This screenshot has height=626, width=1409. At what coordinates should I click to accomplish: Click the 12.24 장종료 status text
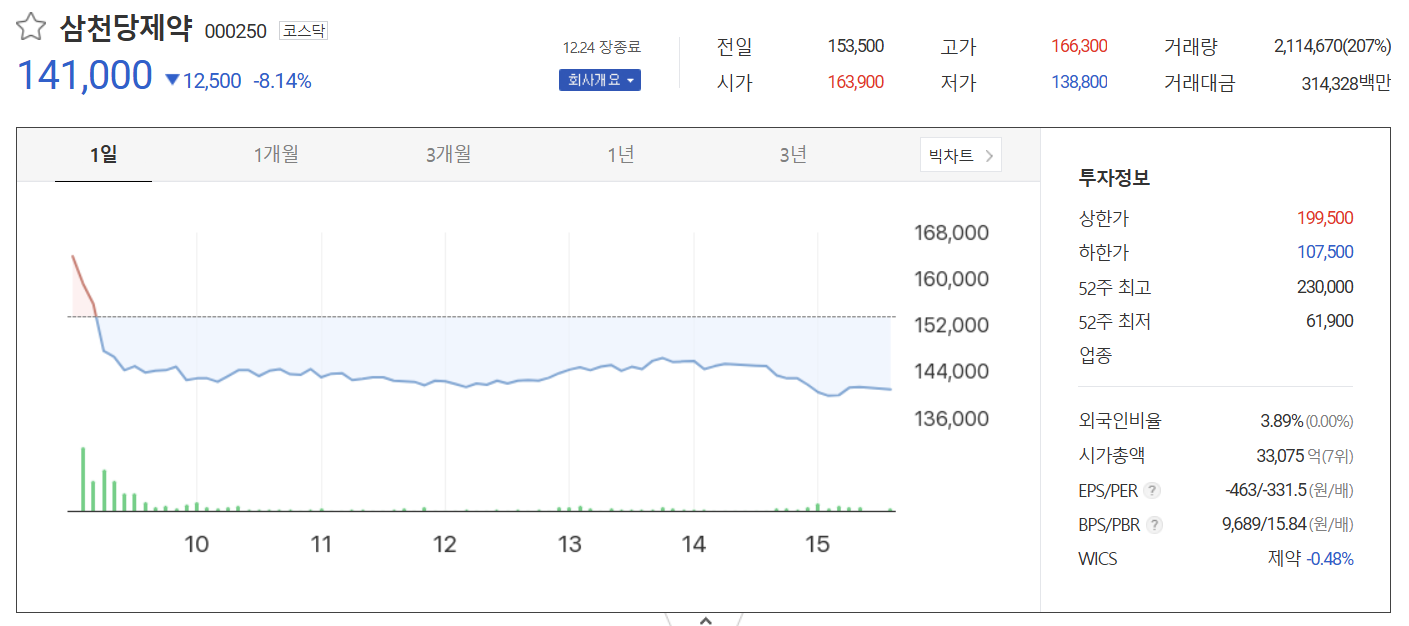(x=601, y=47)
